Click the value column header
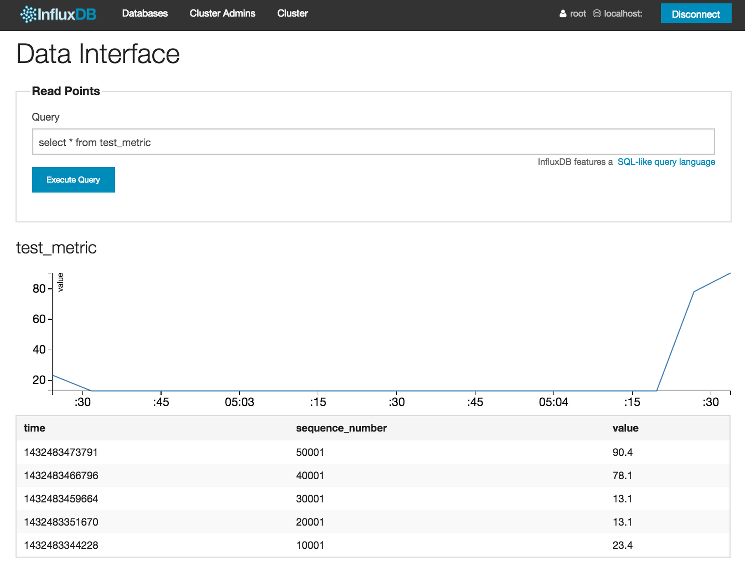The width and height of the screenshot is (745, 571). tap(625, 428)
